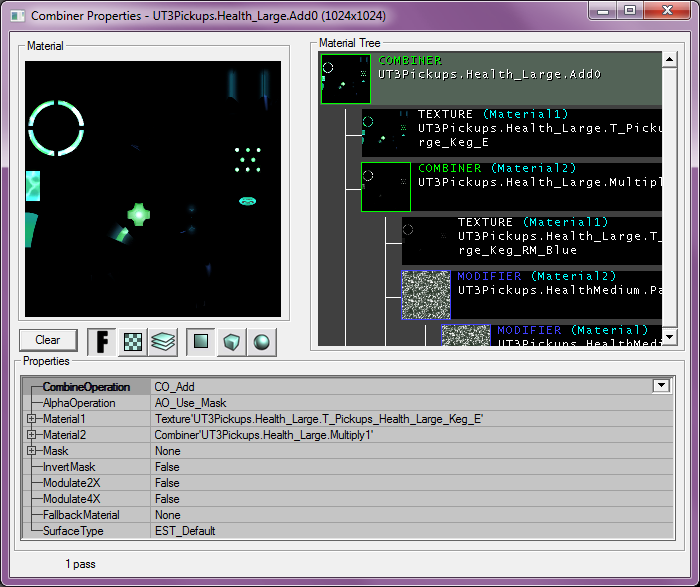700x587 pixels.
Task: Expand the Mask property row
Action: click(x=32, y=451)
